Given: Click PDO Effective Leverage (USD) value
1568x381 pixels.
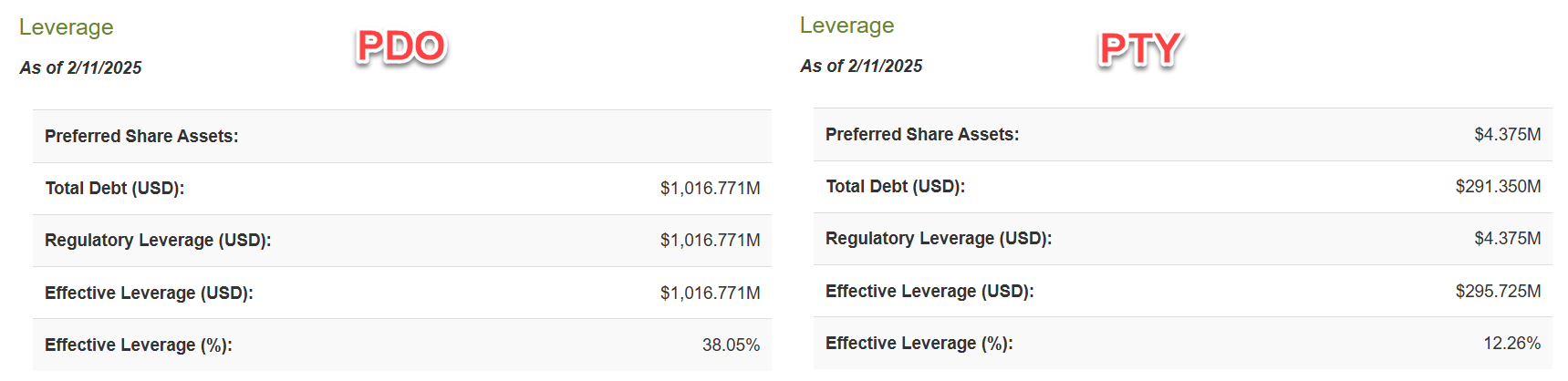Looking at the screenshot, I should tap(710, 293).
